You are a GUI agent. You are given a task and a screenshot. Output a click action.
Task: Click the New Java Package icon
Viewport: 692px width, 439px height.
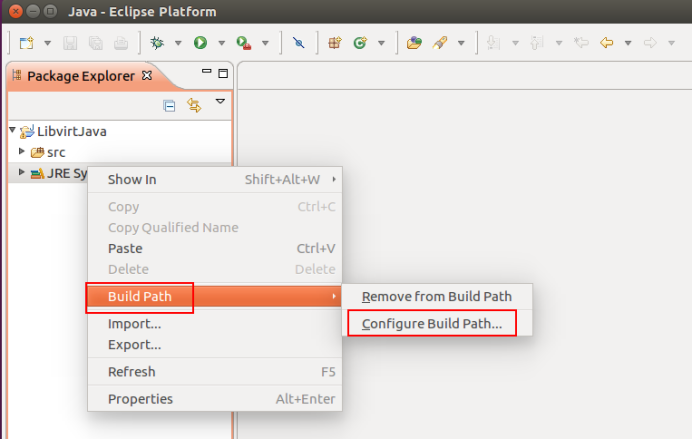335,43
